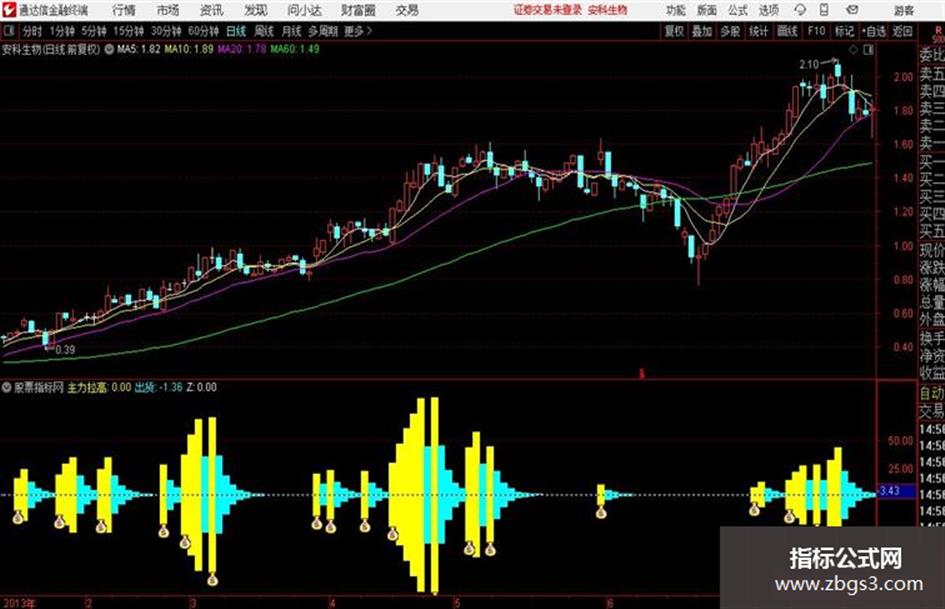The image size is (945, 609).
Task: Switch to 1分钟 period
Action: [x=62, y=31]
